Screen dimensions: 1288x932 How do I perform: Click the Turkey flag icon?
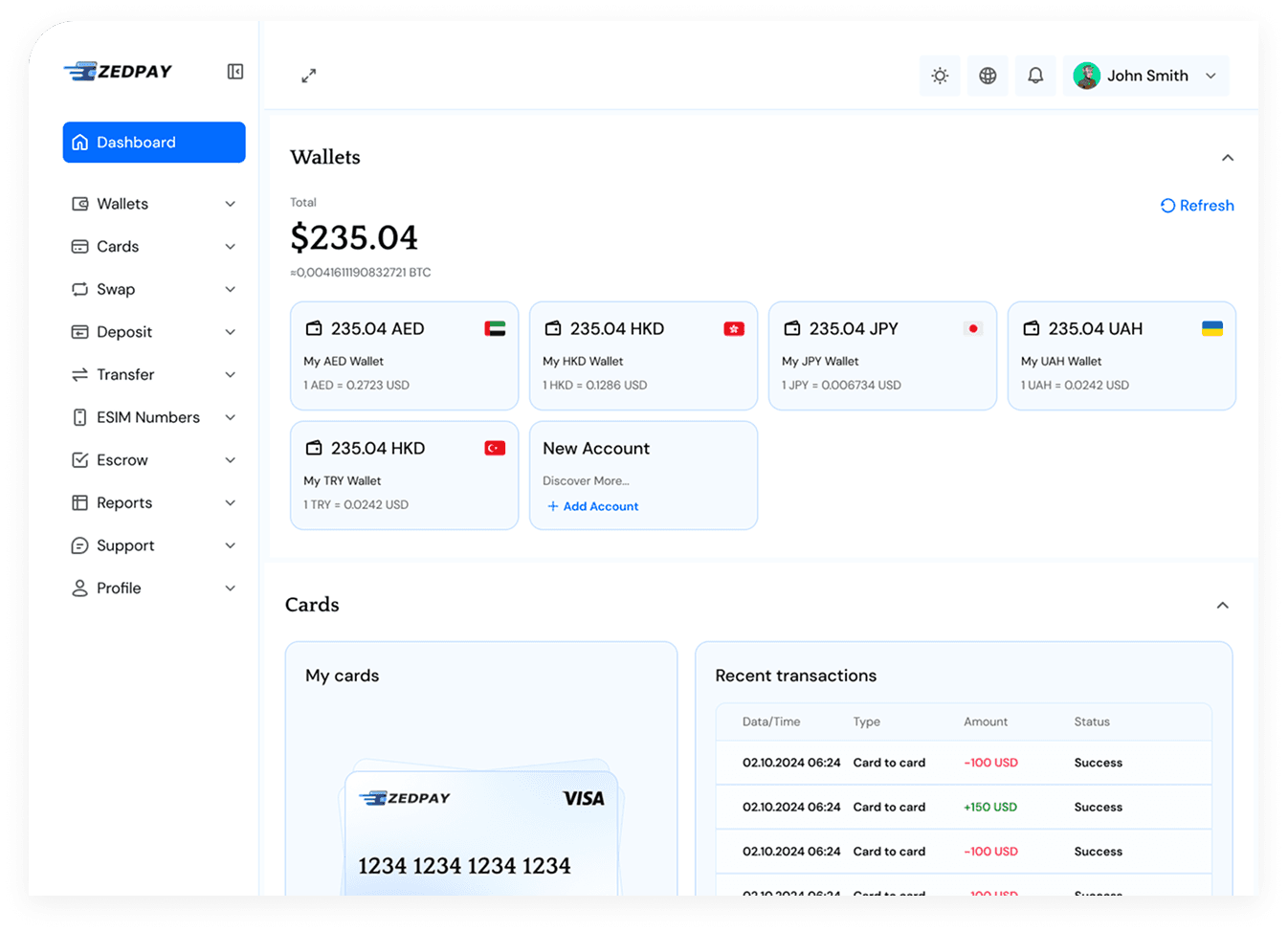click(495, 448)
